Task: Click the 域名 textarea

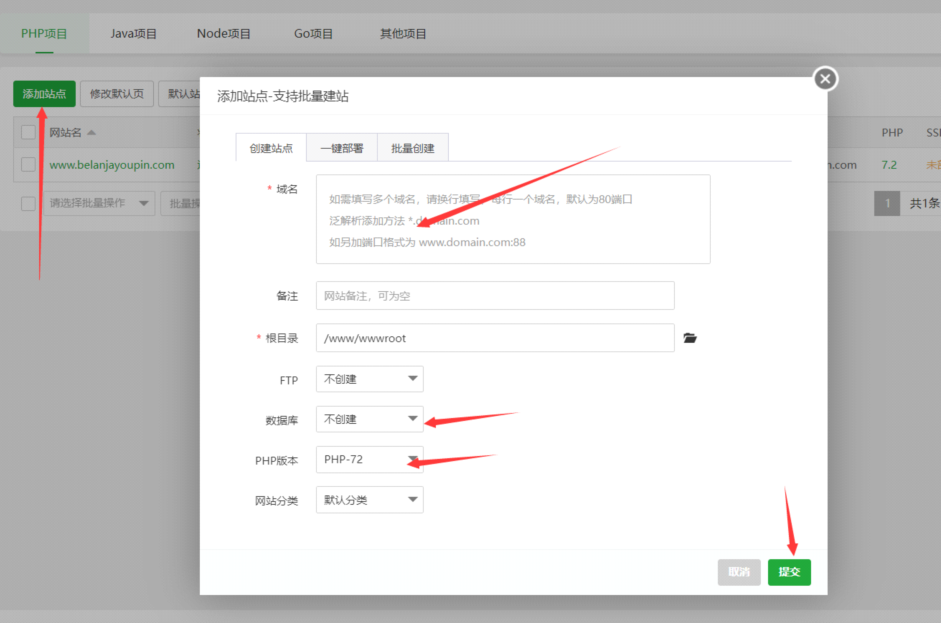Action: tap(513, 219)
